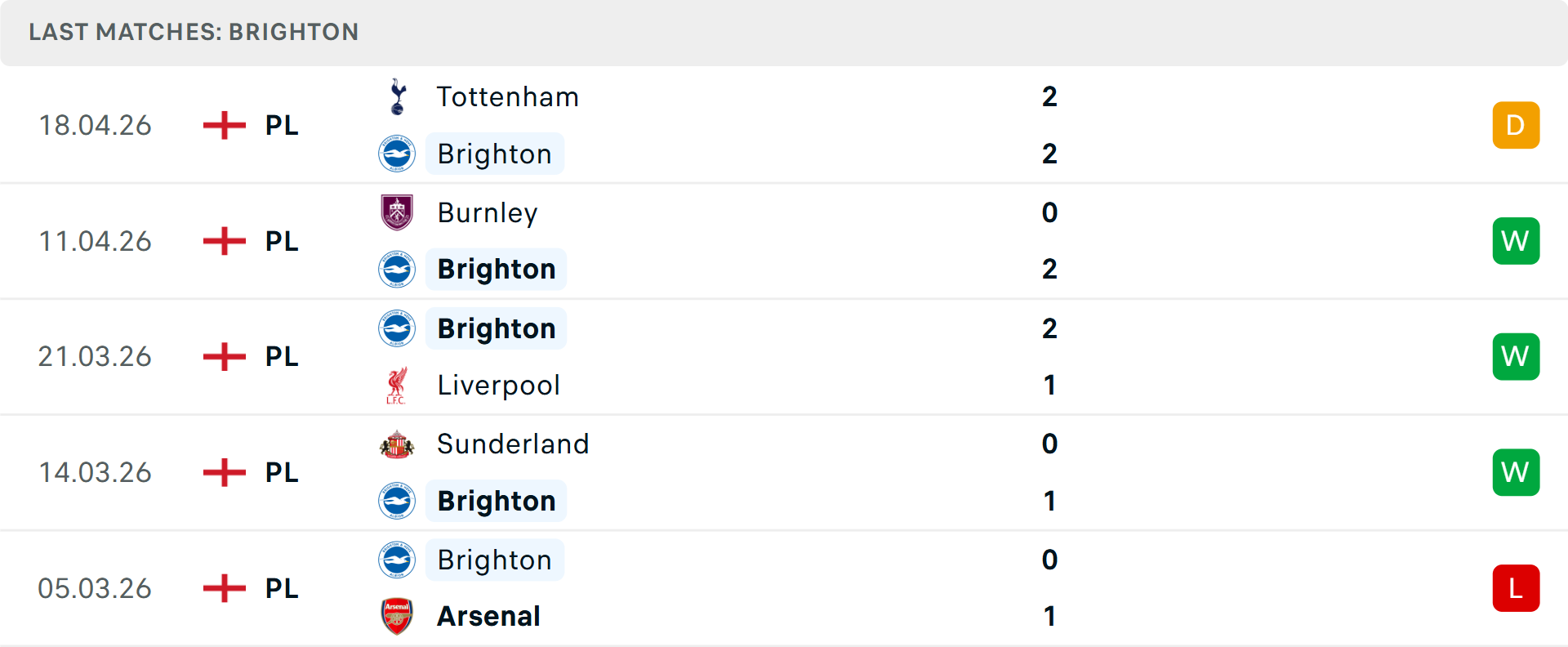The width and height of the screenshot is (1568, 647).
Task: Click the Tottenham club crest icon
Action: pyautogui.click(x=398, y=97)
